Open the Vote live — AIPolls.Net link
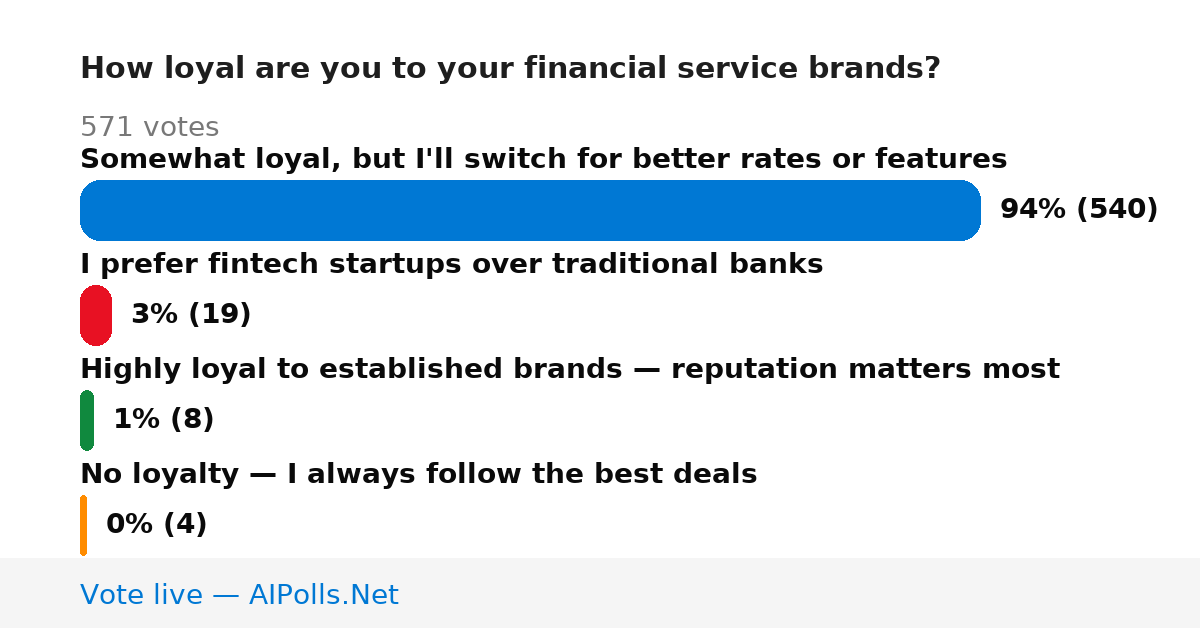 (239, 595)
